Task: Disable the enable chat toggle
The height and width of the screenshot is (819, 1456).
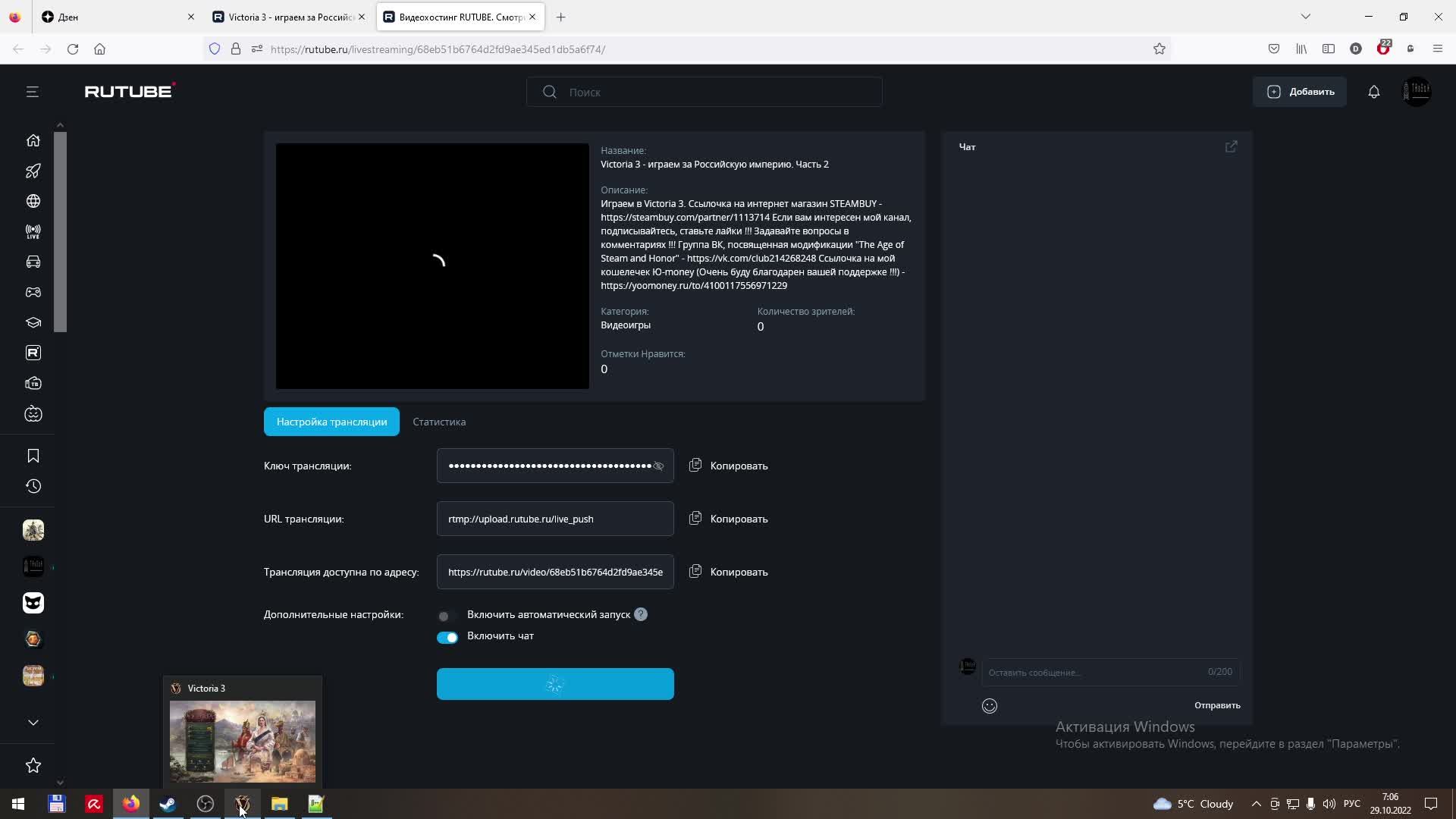Action: coord(447,637)
